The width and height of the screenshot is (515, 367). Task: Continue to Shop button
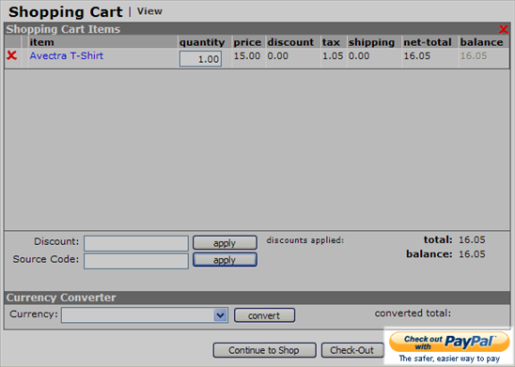(x=264, y=350)
